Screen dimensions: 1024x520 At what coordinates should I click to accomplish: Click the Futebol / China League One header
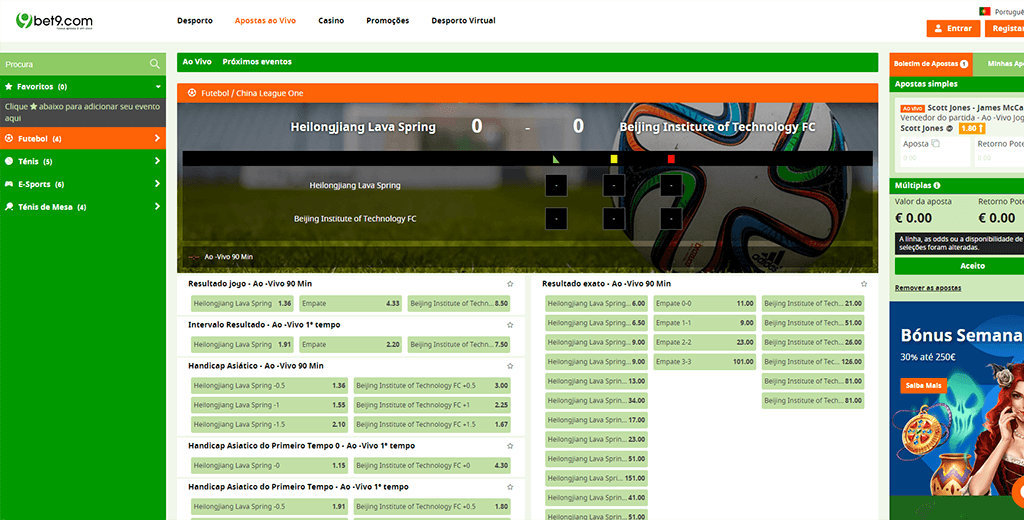click(x=527, y=93)
